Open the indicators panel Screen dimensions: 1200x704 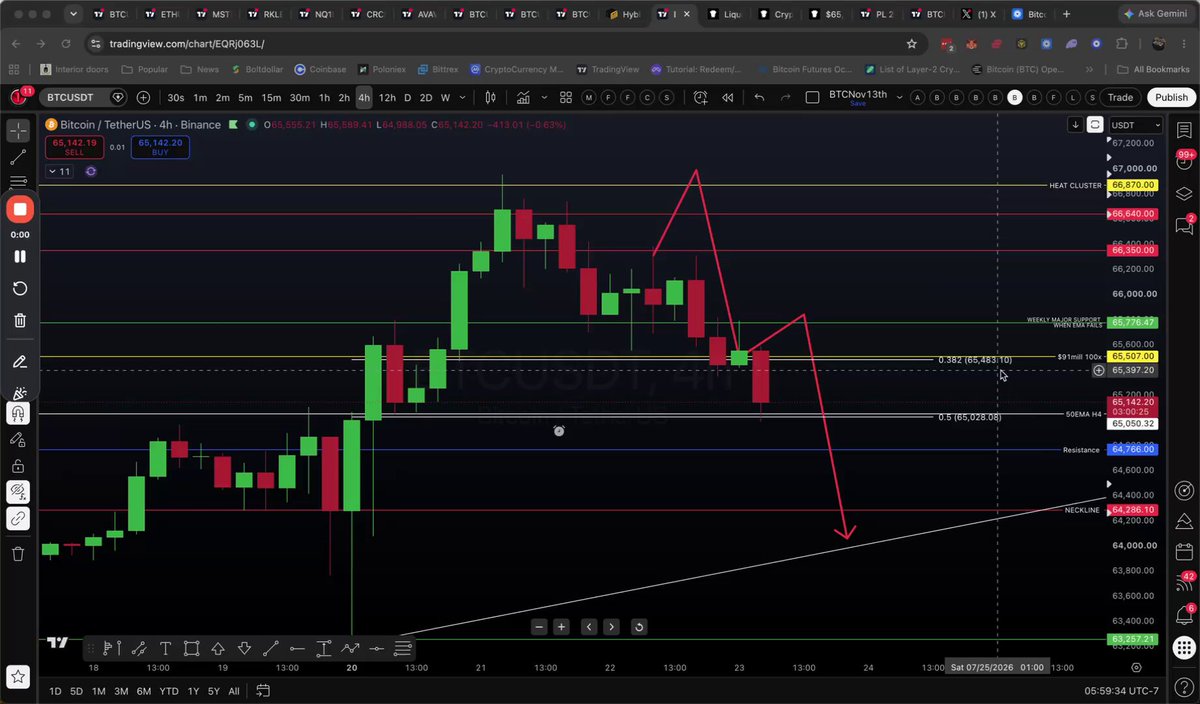point(523,97)
